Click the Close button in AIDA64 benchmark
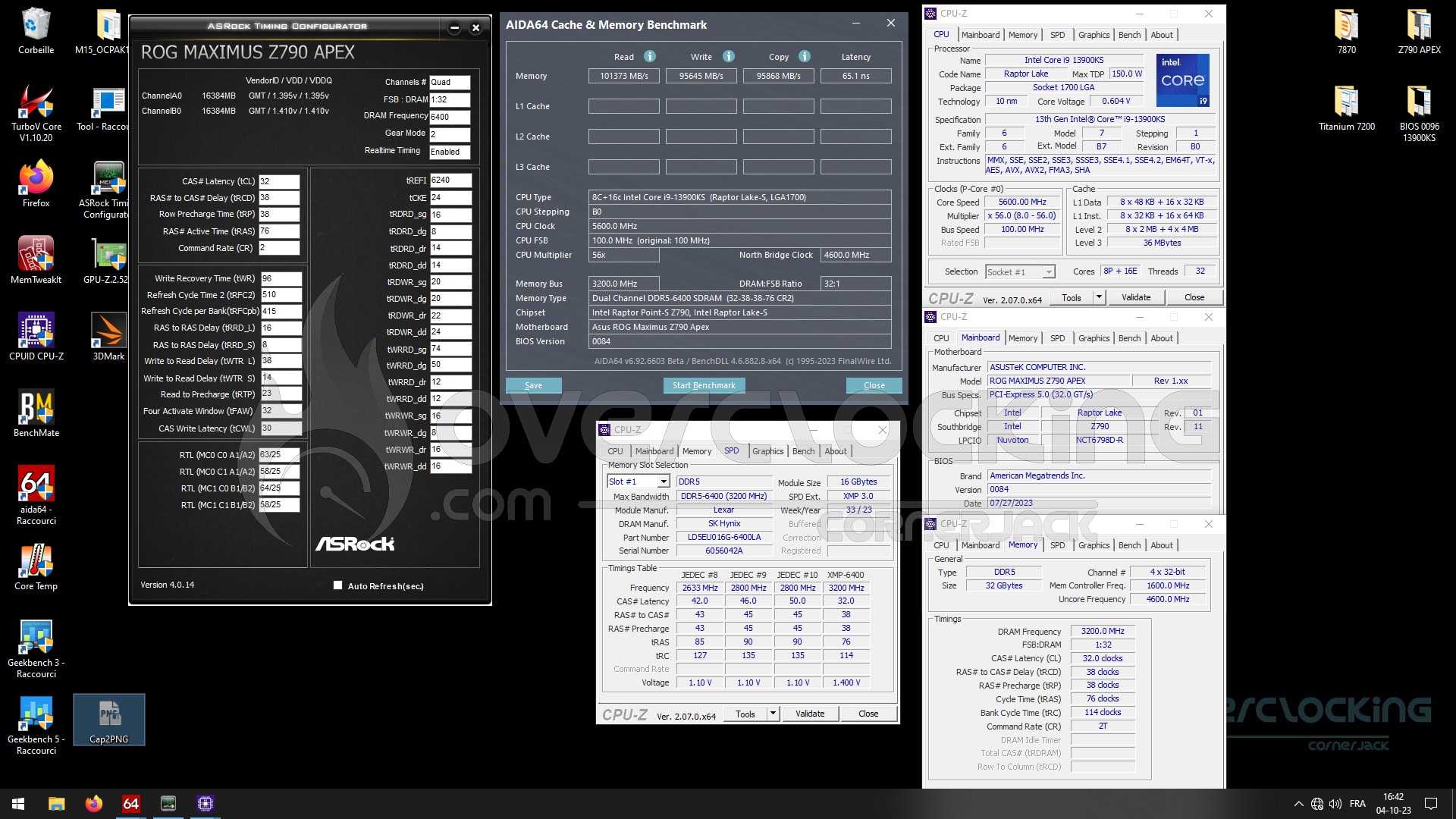1456x819 pixels. pyautogui.click(x=874, y=385)
